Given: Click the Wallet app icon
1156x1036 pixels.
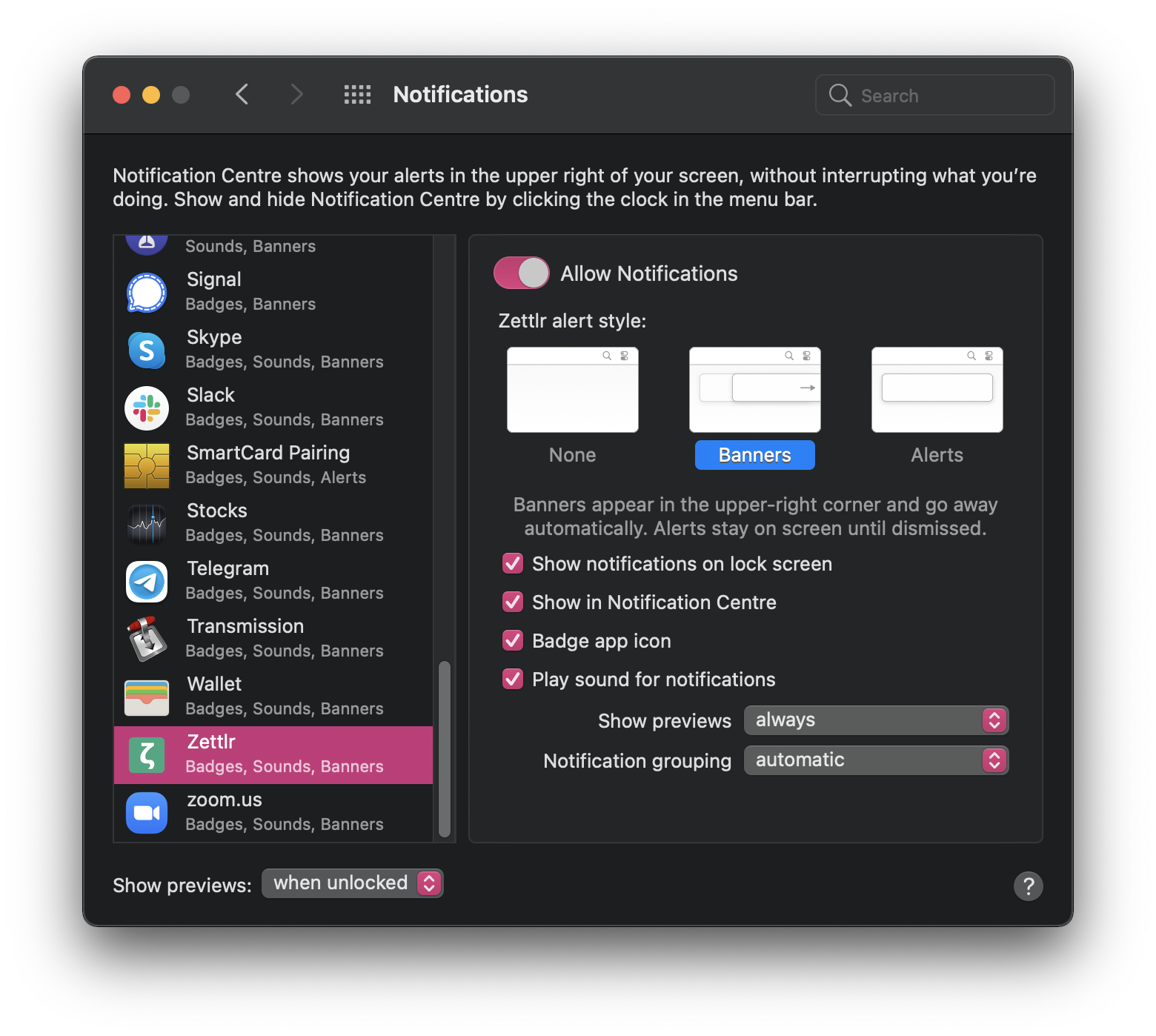Looking at the screenshot, I should coord(147,697).
